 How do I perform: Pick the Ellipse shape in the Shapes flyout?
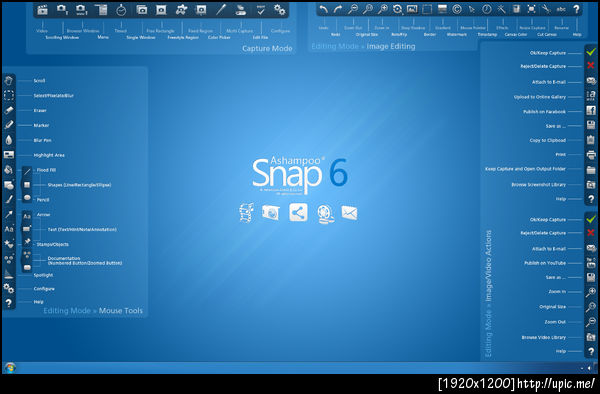(27, 198)
